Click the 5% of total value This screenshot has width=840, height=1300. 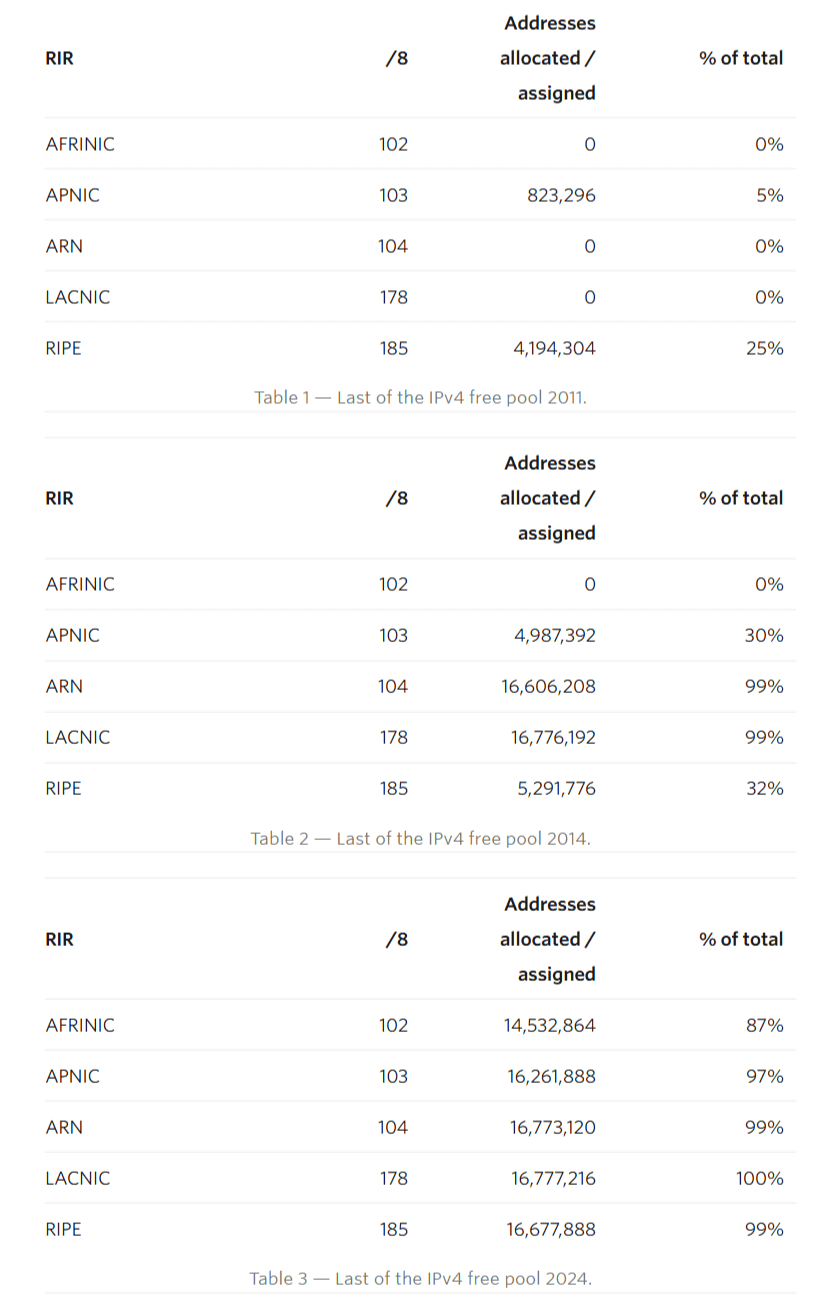point(770,195)
